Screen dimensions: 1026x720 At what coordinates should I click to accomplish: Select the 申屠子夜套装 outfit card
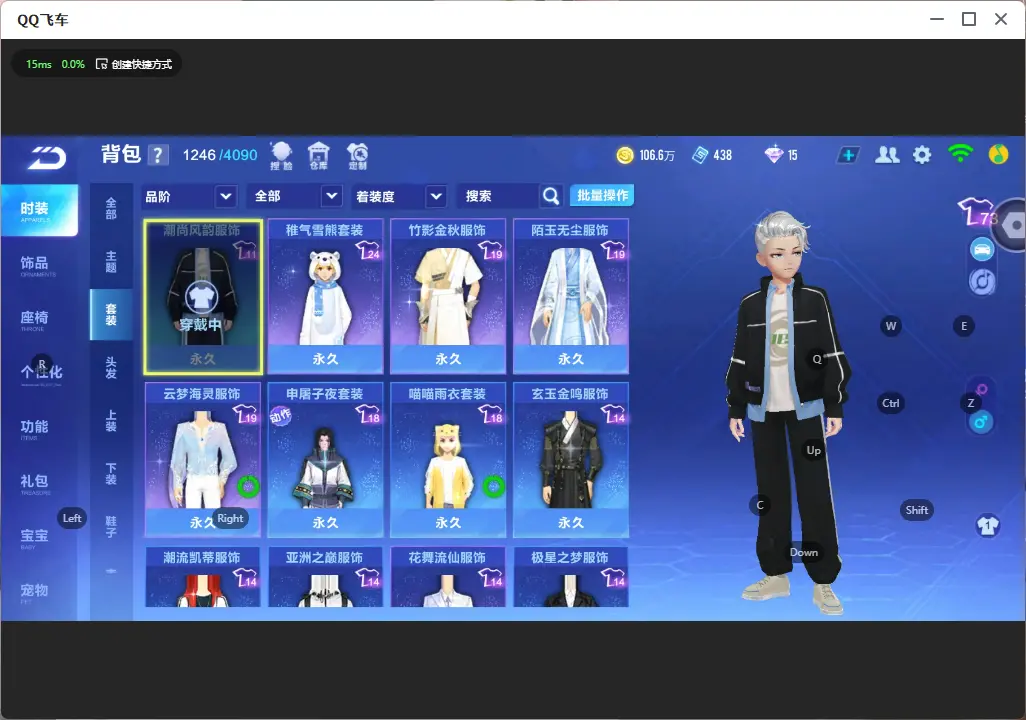click(x=325, y=460)
